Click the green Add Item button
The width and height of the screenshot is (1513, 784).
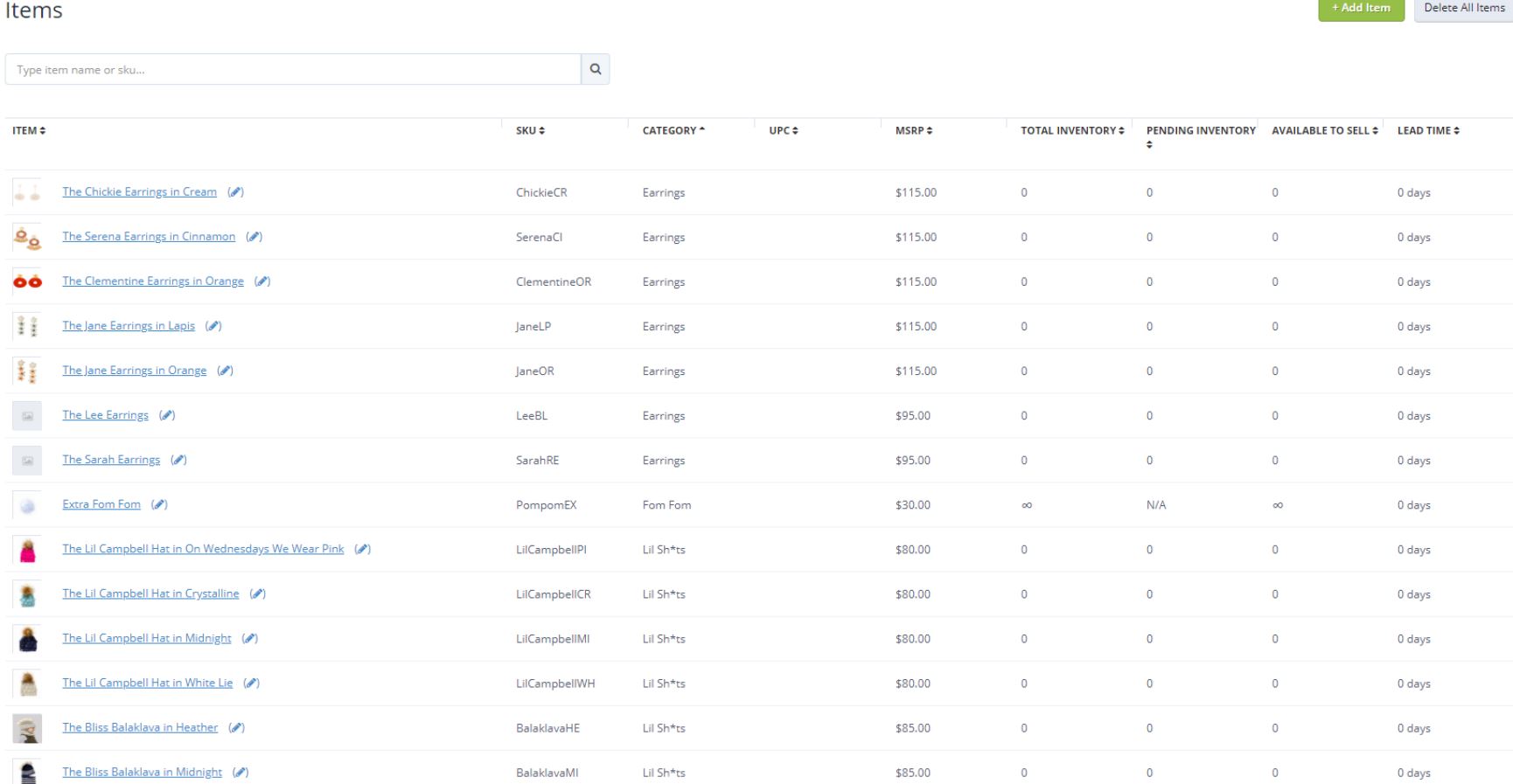coord(1361,9)
